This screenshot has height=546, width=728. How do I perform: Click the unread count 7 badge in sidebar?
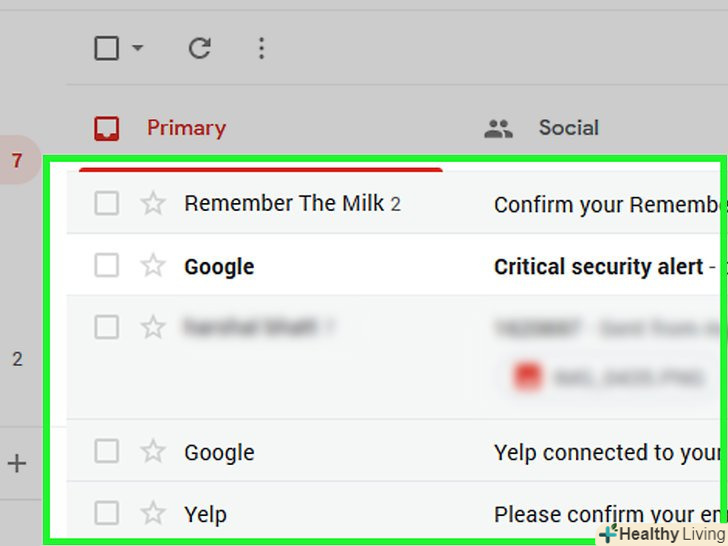pos(17,160)
